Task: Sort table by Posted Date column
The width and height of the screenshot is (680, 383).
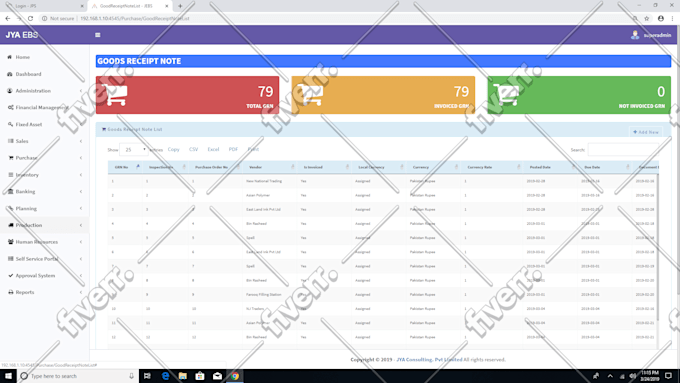Action: [550, 167]
